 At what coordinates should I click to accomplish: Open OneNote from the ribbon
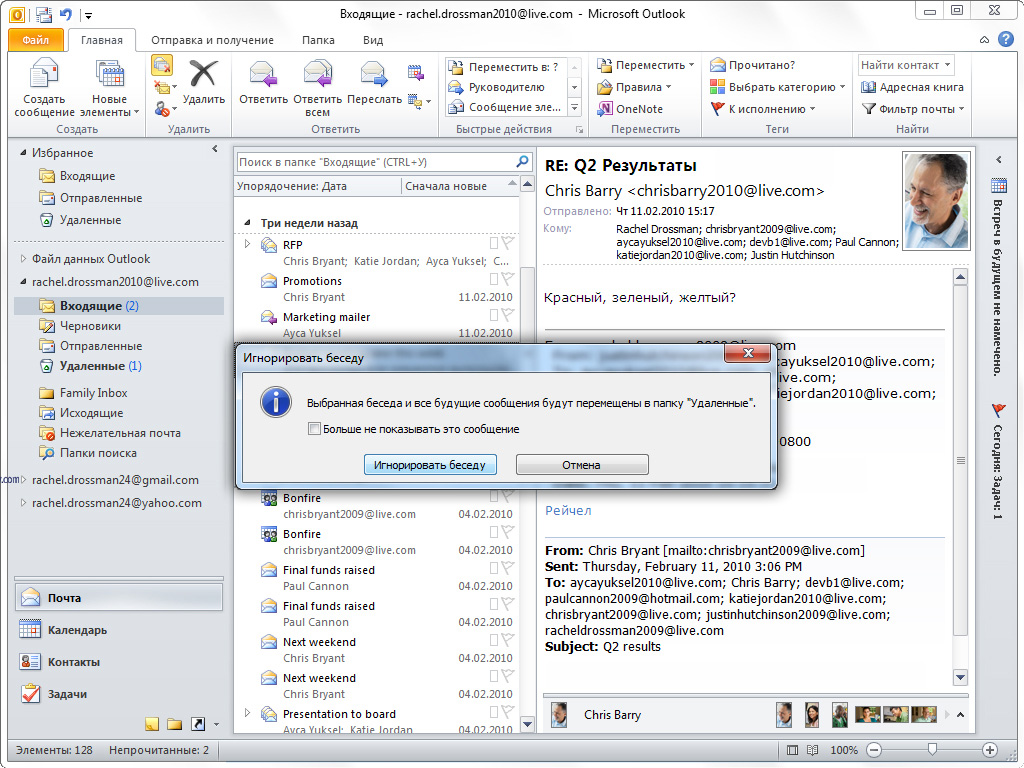tap(630, 109)
